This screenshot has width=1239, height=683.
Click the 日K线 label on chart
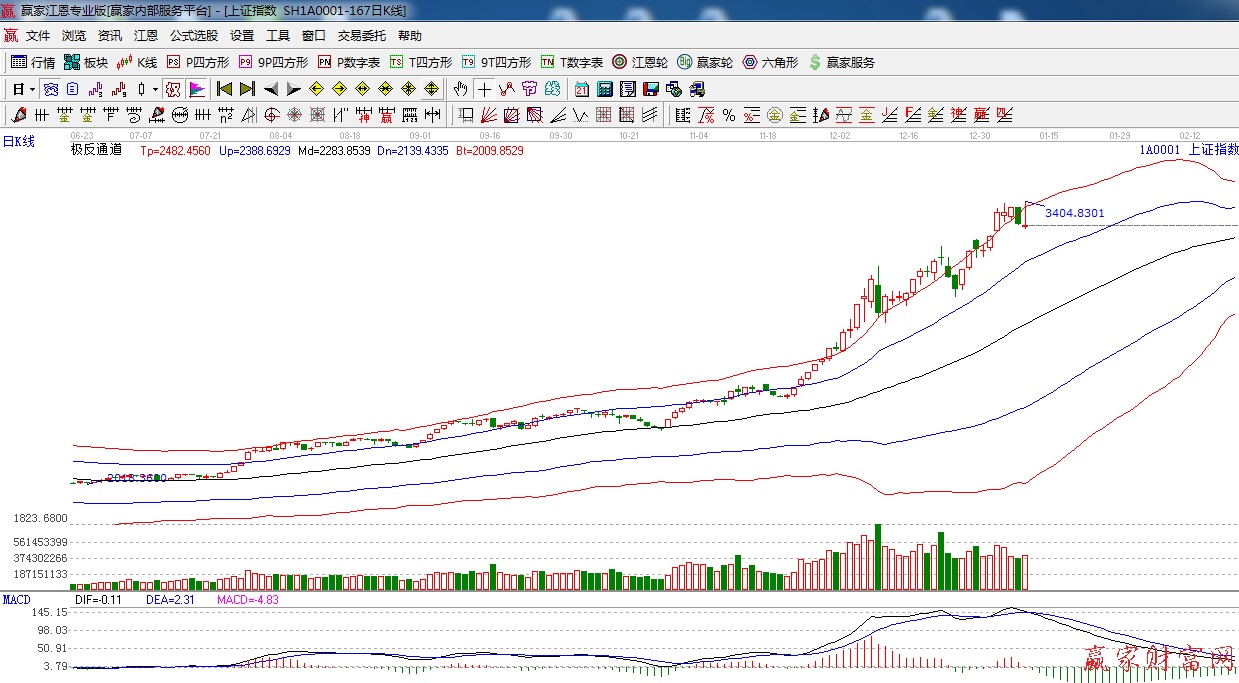[18, 141]
